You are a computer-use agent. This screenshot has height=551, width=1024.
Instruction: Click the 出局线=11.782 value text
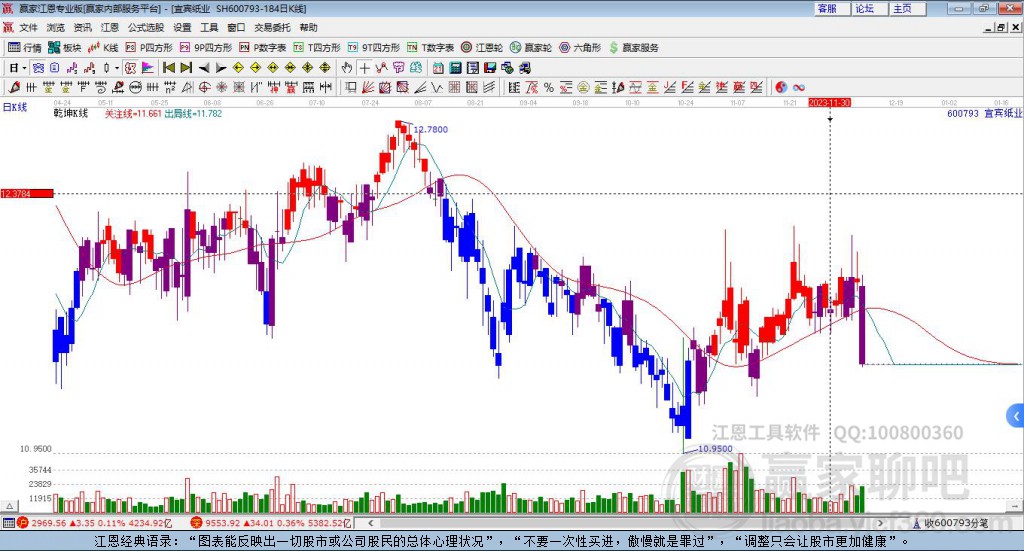click(x=193, y=114)
